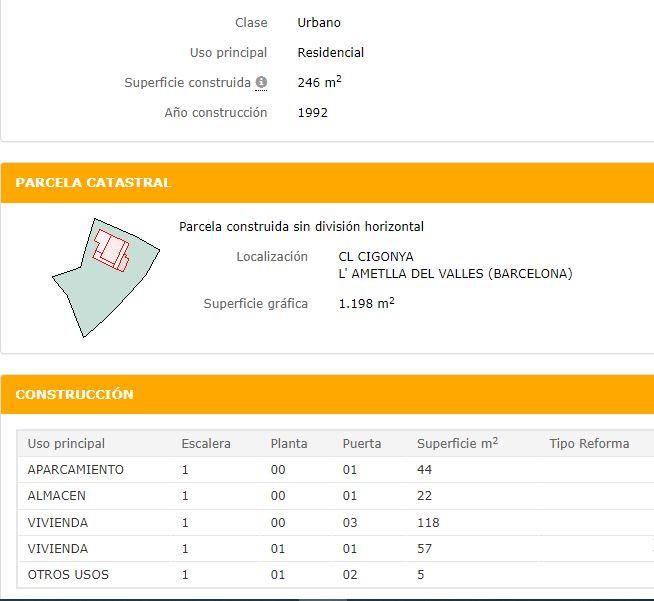654x601 pixels.
Task: Click the Tipo Reforma column header
Action: click(589, 444)
